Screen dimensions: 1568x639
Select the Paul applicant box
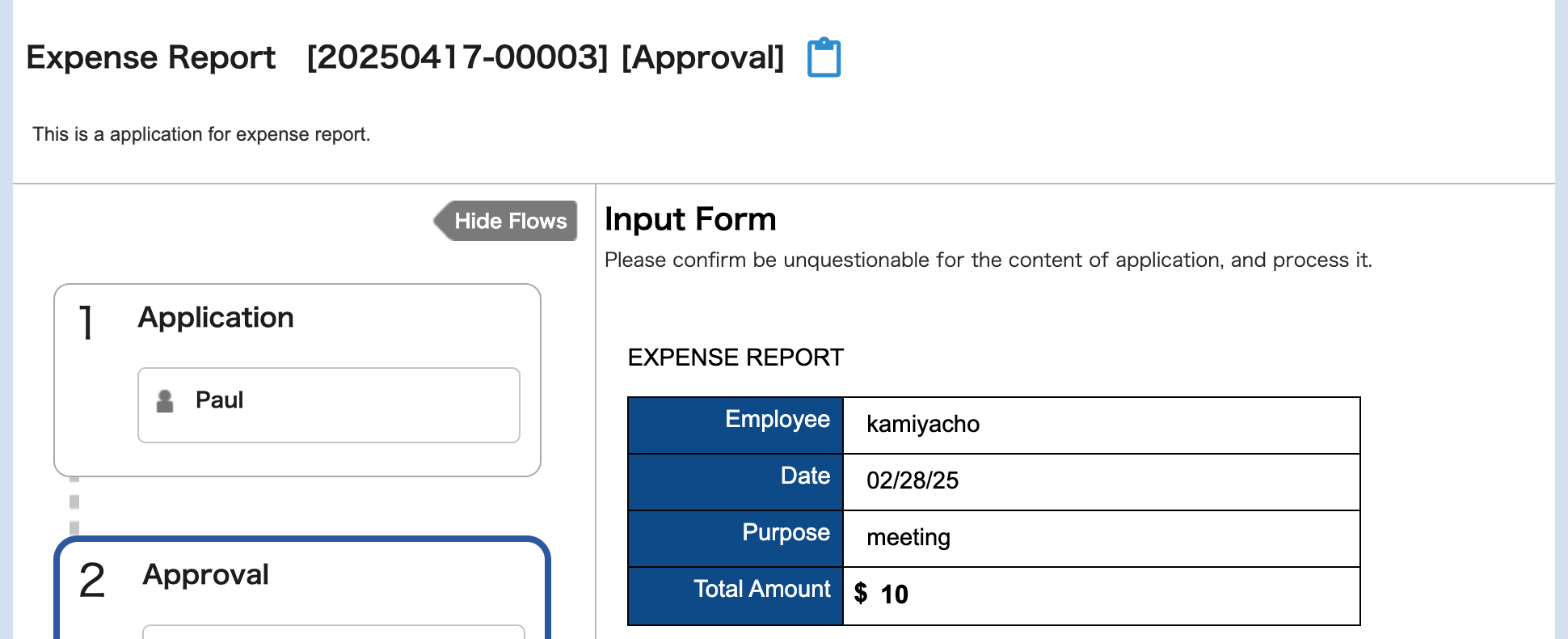pyautogui.click(x=329, y=405)
